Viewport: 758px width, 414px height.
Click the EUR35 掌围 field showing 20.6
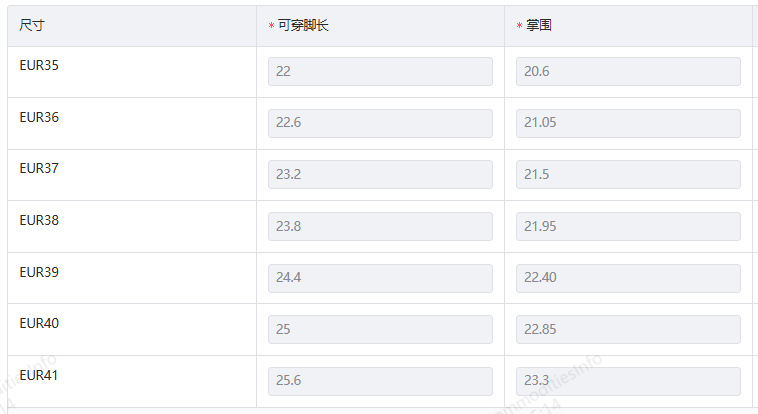pyautogui.click(x=628, y=72)
